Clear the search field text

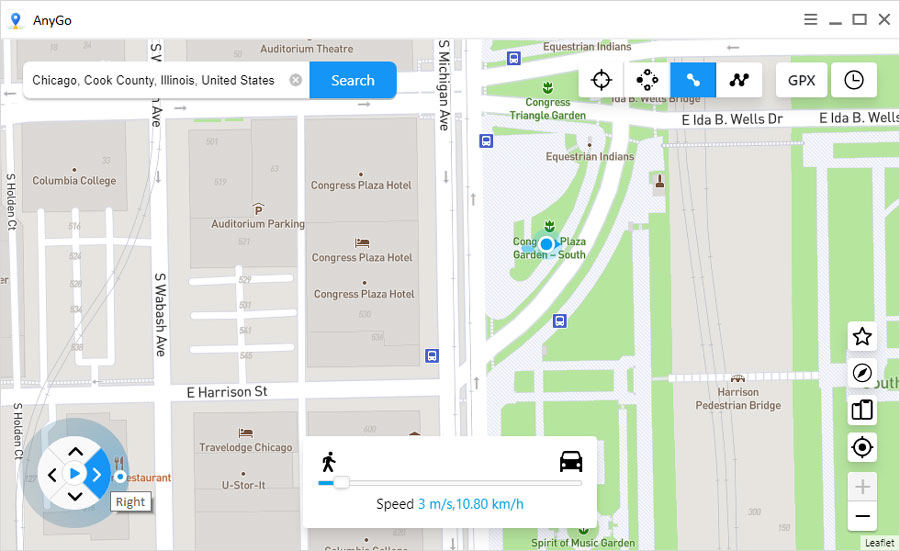[296, 80]
